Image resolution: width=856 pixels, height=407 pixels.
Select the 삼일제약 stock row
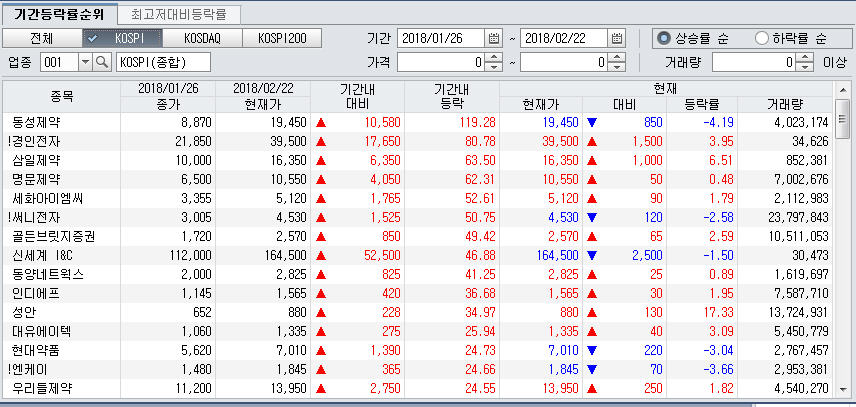419,160
